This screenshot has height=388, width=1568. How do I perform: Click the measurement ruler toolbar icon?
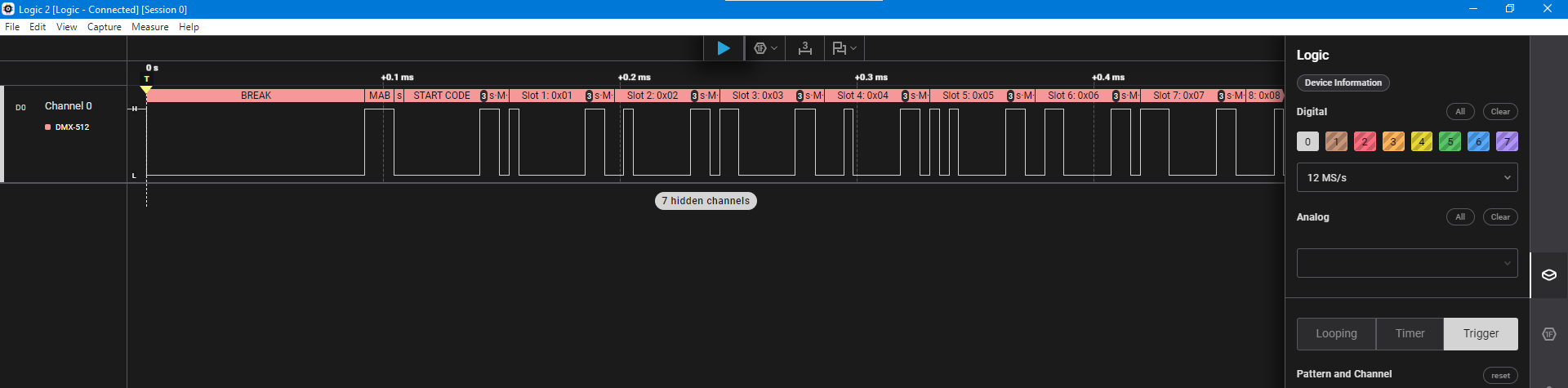[804, 48]
